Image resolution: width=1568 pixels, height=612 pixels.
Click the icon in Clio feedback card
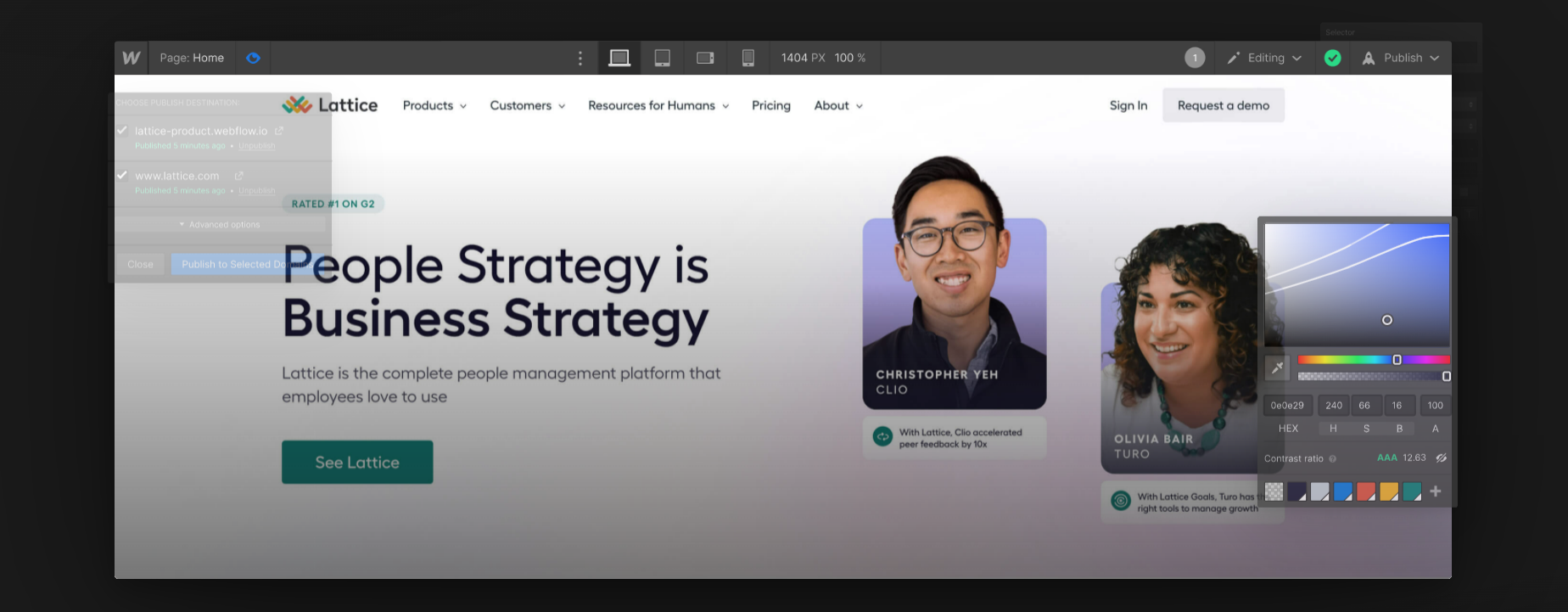coord(883,437)
